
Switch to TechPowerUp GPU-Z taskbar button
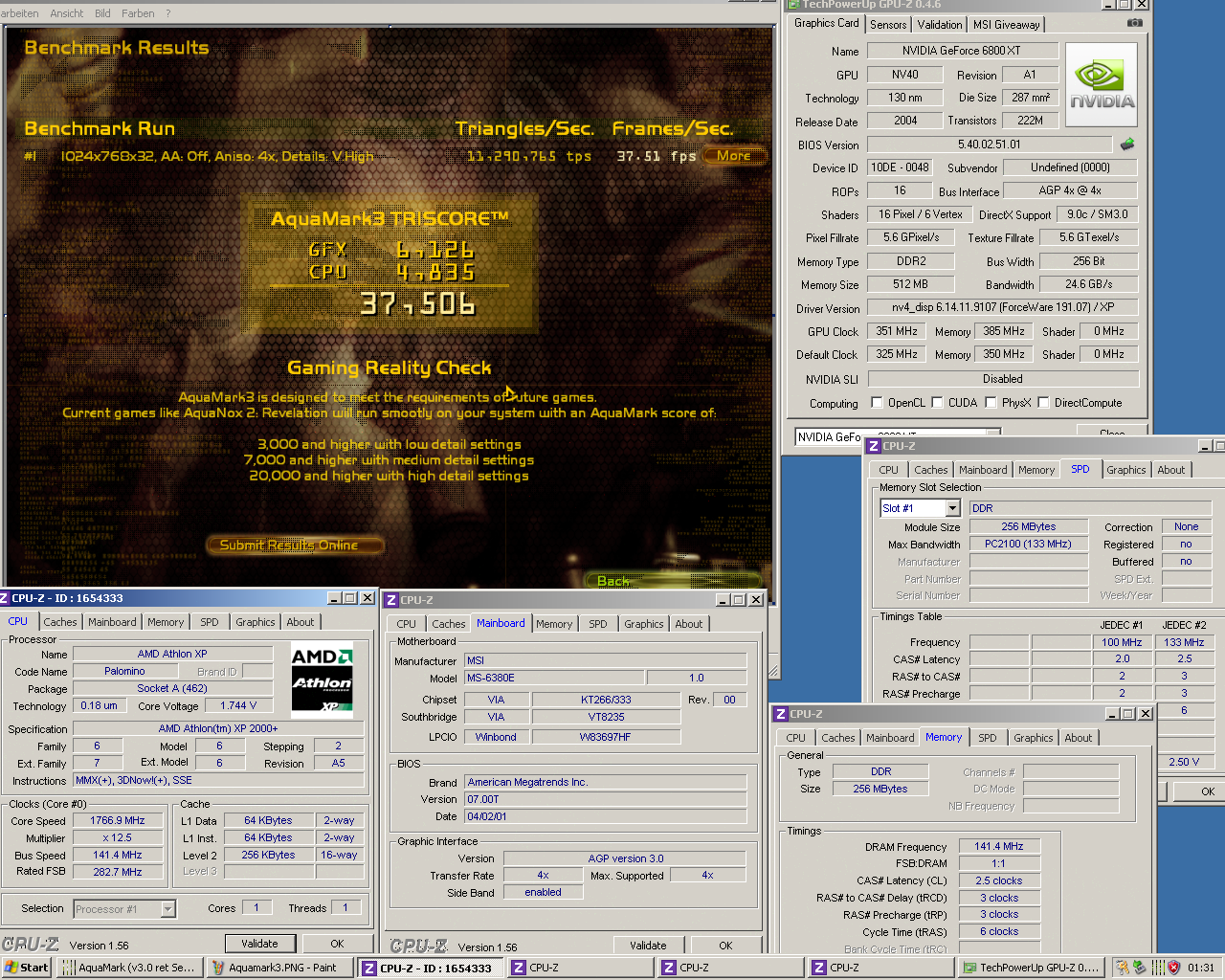[x=1032, y=968]
